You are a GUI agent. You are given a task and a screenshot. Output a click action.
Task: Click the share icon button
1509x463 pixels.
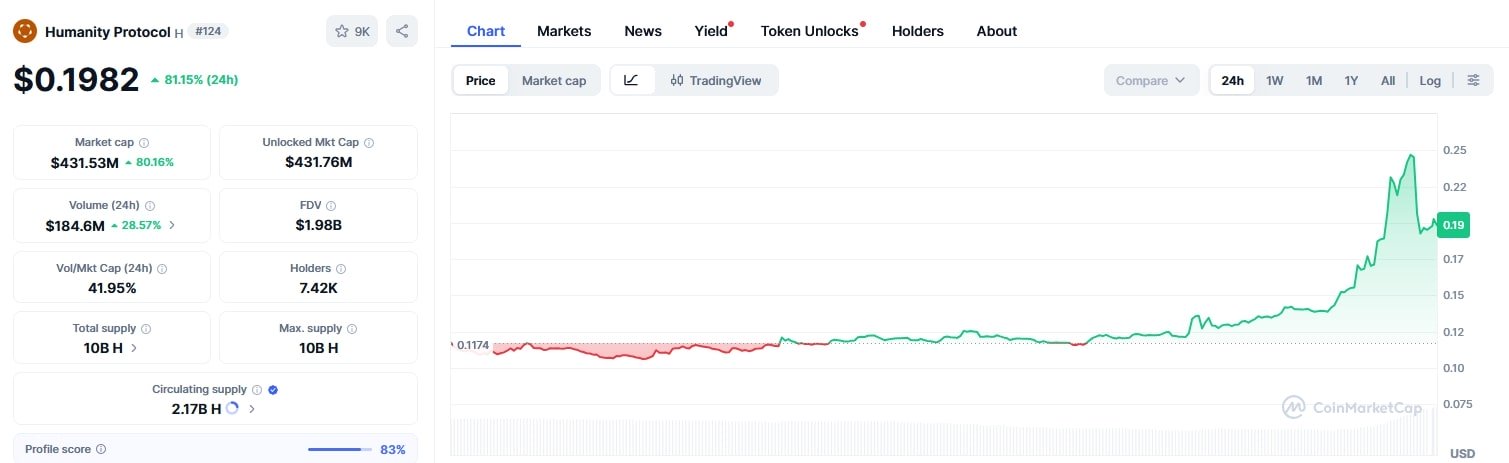click(x=402, y=31)
